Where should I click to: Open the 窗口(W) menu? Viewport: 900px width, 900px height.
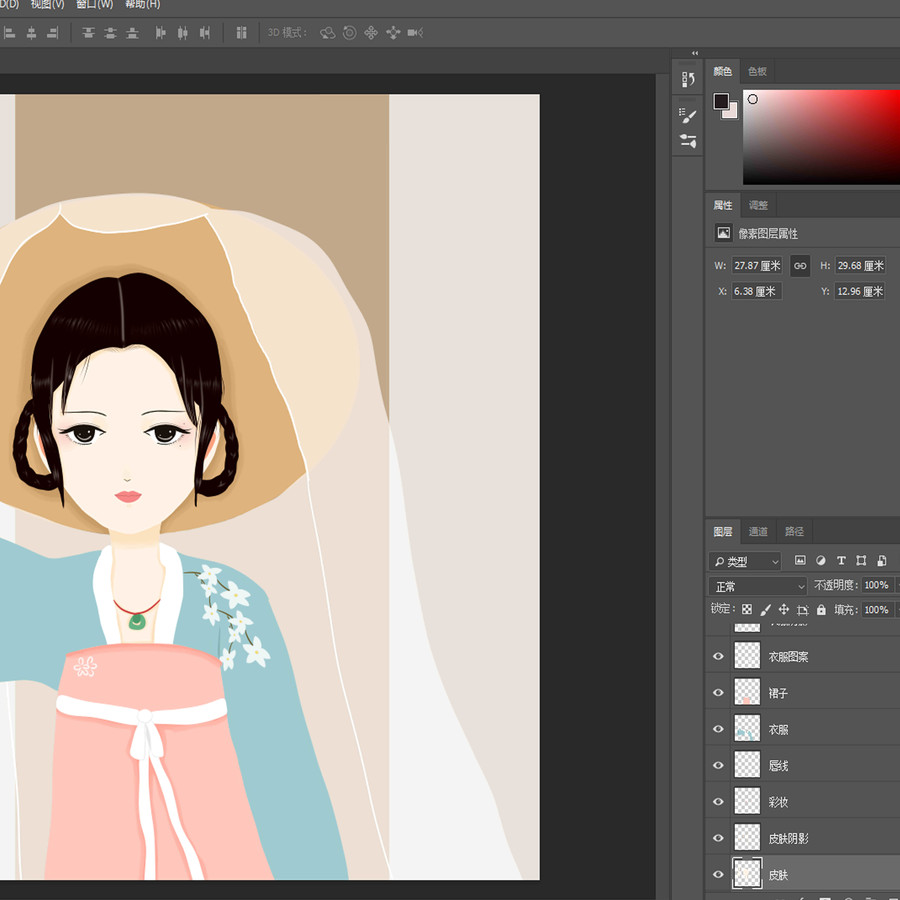coord(95,5)
